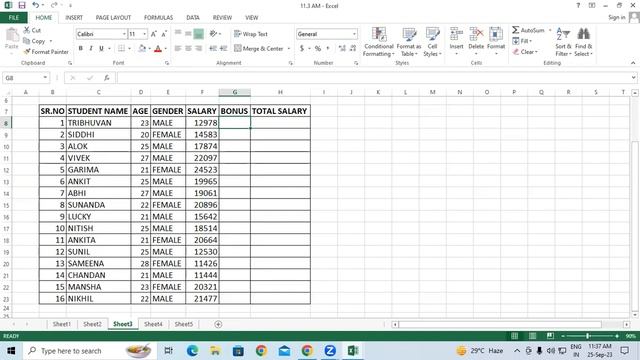Switch to Page Break Preview in status bar

tap(550, 336)
